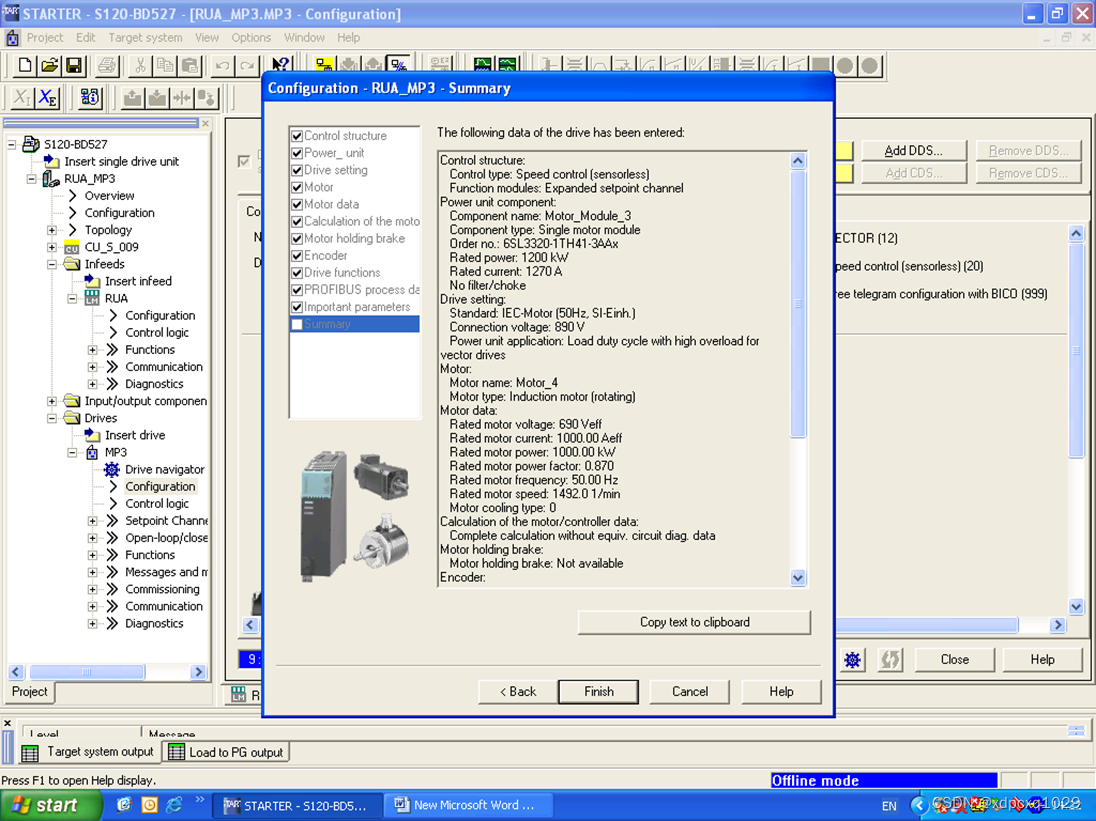Image resolution: width=1096 pixels, height=821 pixels.
Task: Open the device trace green graph icon
Action: point(482,65)
